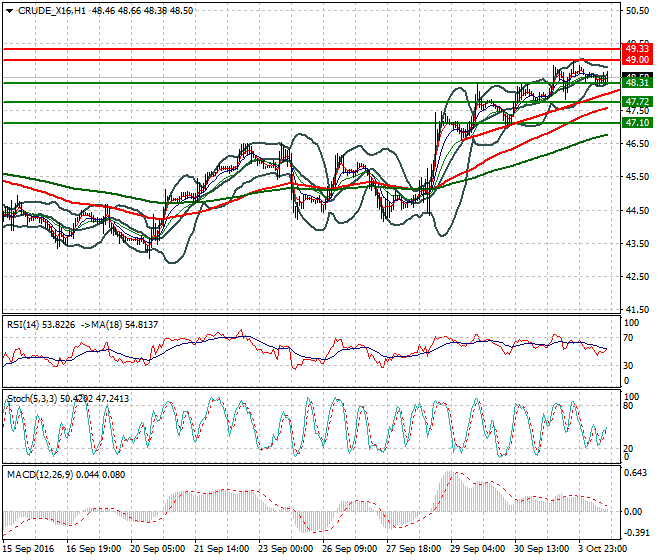The image size is (660, 560).
Task: Click the 26 Sep 09:00 time label
Action: pos(349,549)
